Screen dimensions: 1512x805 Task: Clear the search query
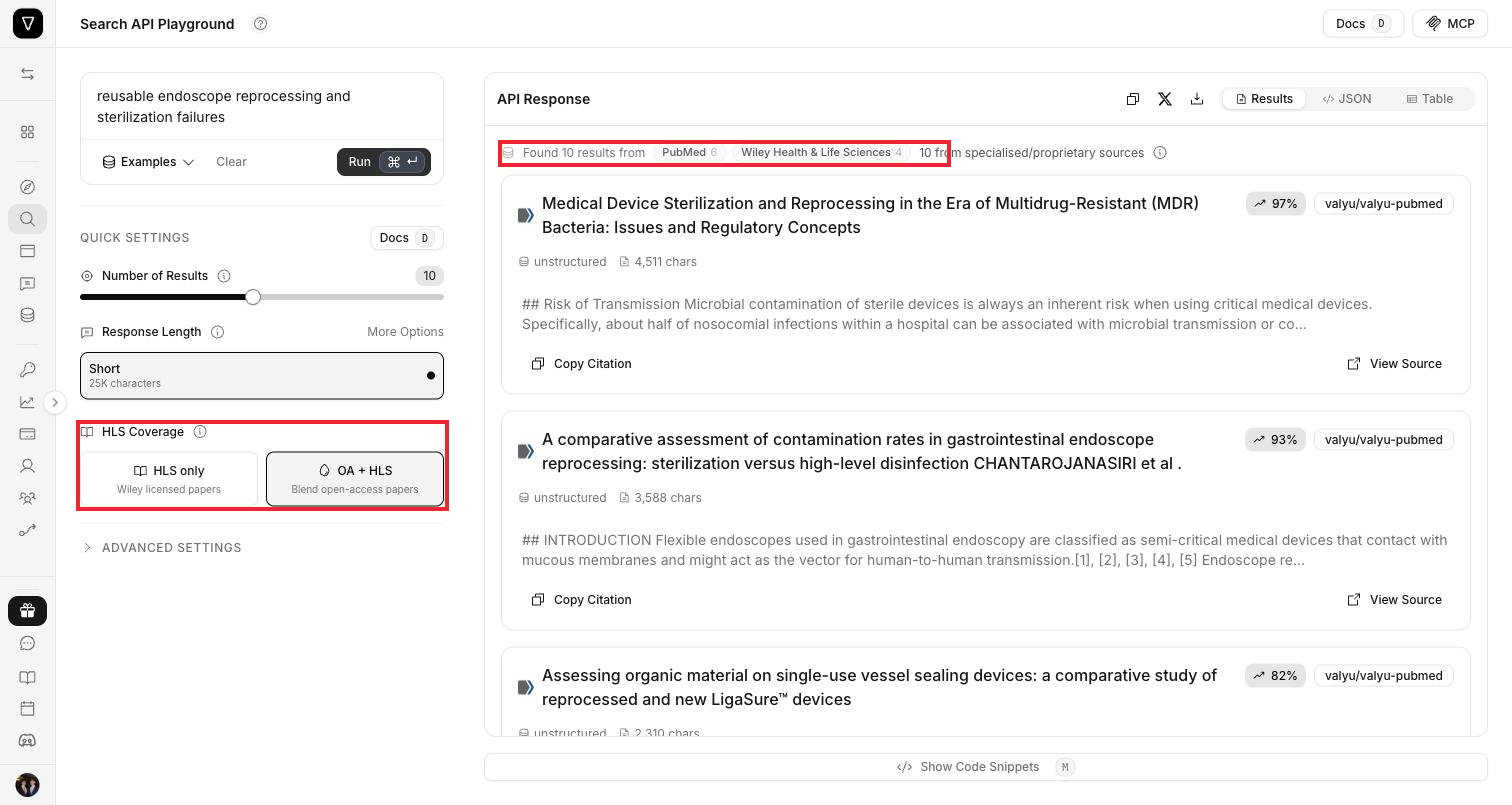tap(231, 162)
